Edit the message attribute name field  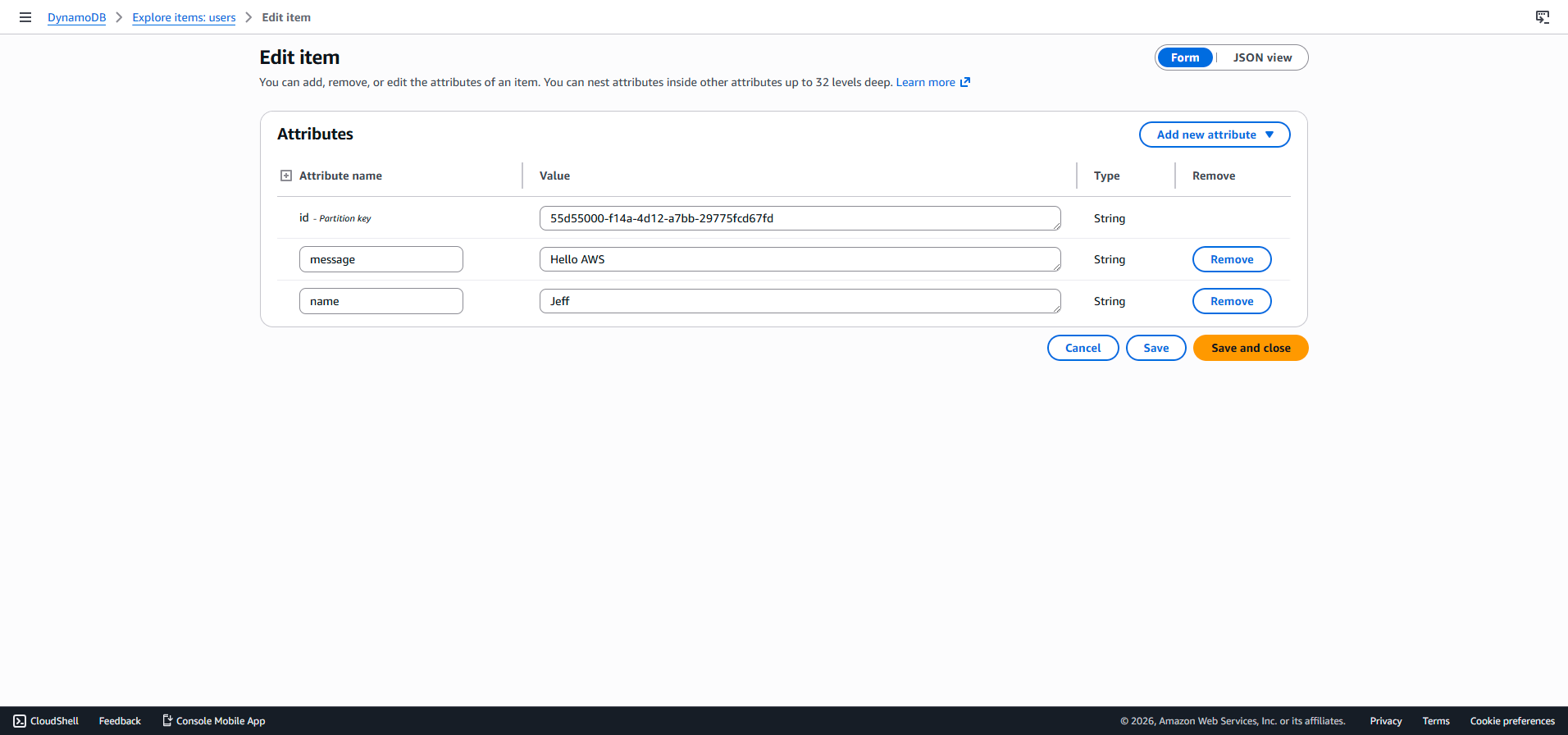click(x=381, y=259)
